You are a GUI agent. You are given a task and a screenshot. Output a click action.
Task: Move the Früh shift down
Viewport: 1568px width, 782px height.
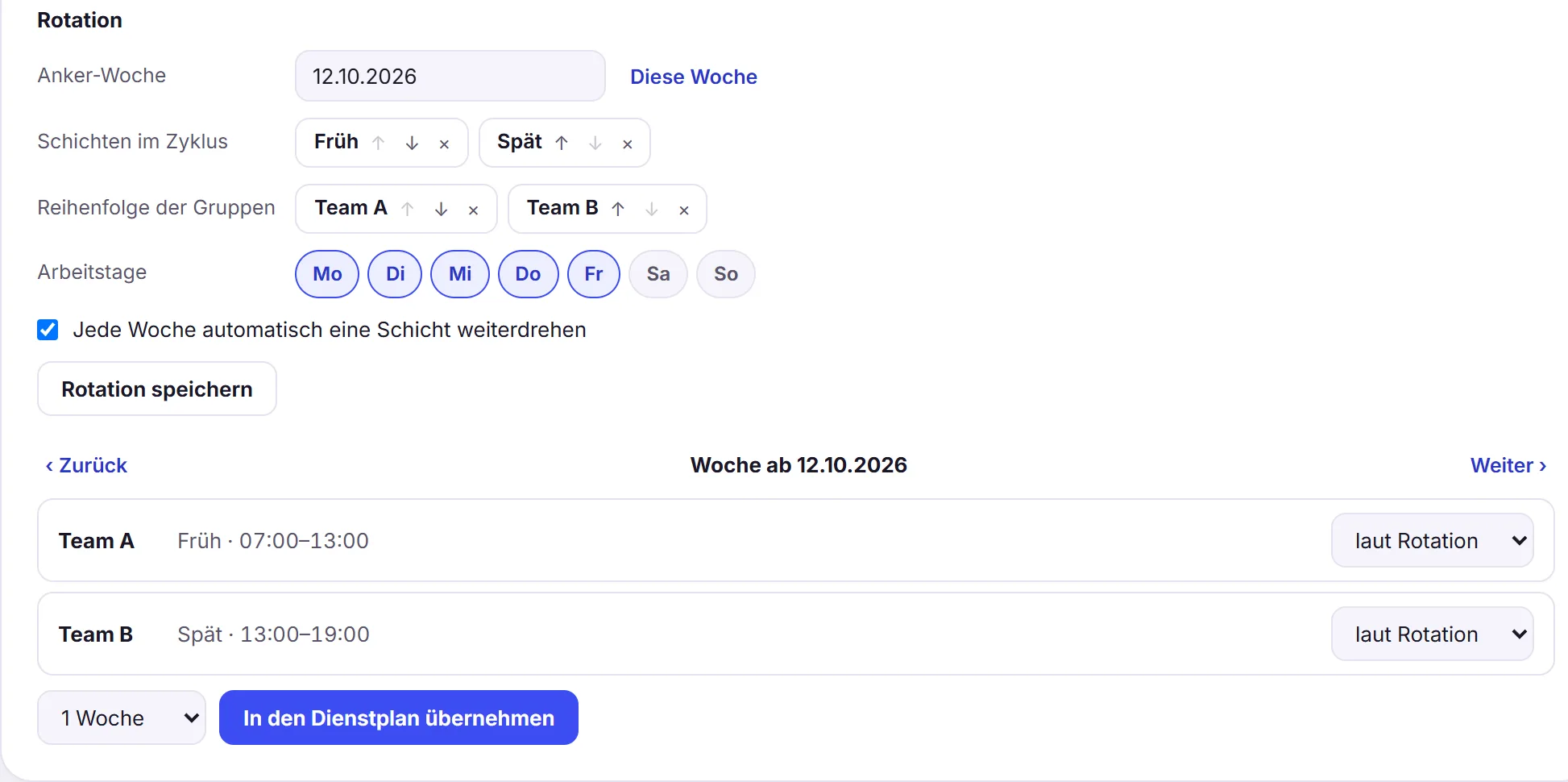[412, 143]
